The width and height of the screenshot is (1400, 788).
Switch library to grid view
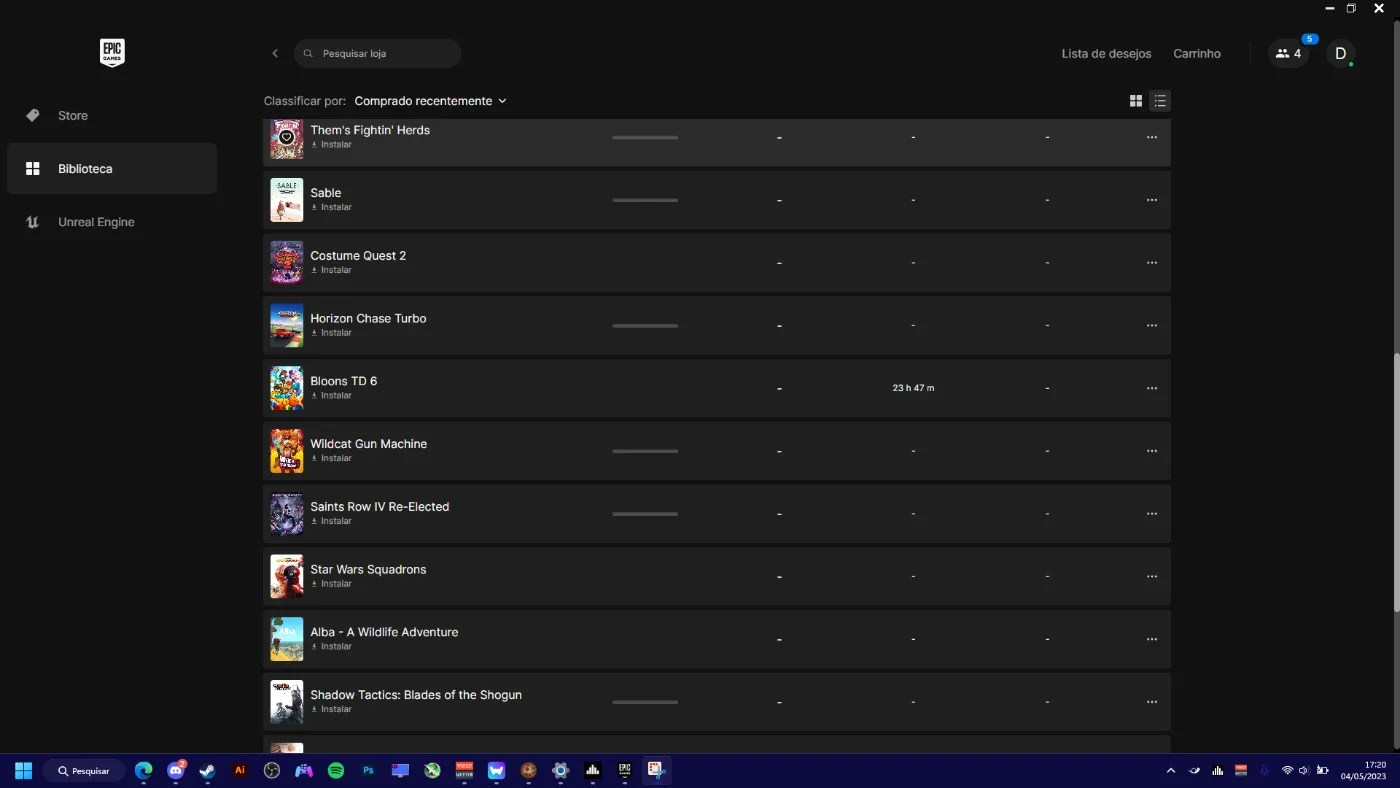pyautogui.click(x=1136, y=101)
